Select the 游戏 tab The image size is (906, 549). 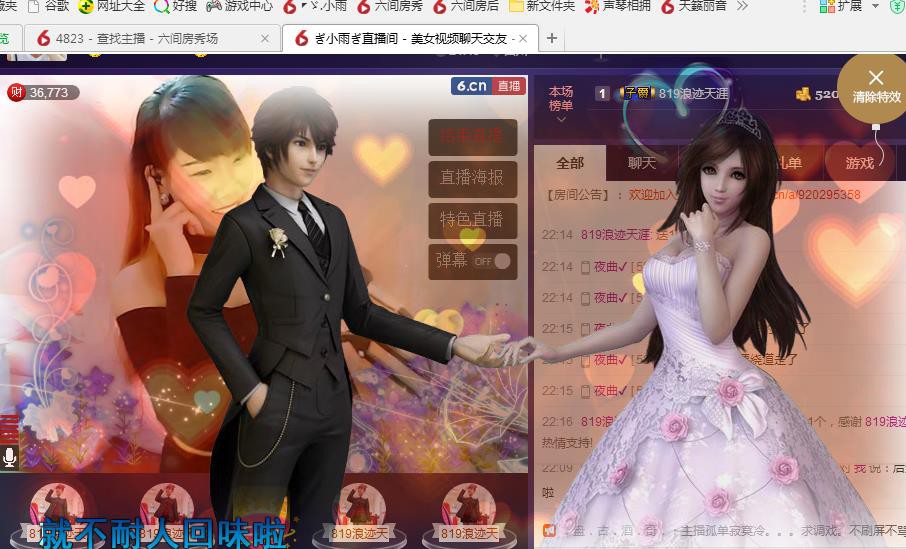point(859,164)
